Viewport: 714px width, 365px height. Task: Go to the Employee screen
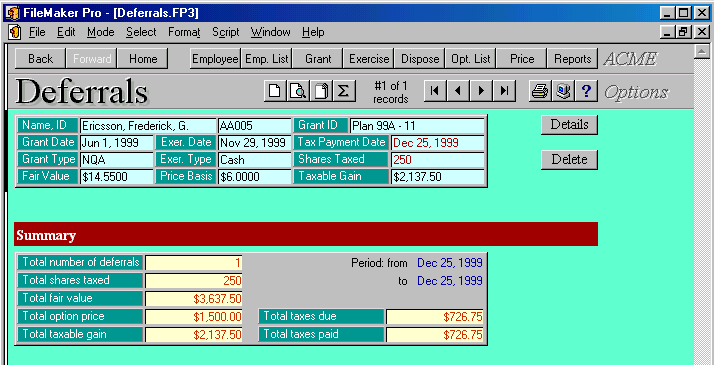pos(215,59)
